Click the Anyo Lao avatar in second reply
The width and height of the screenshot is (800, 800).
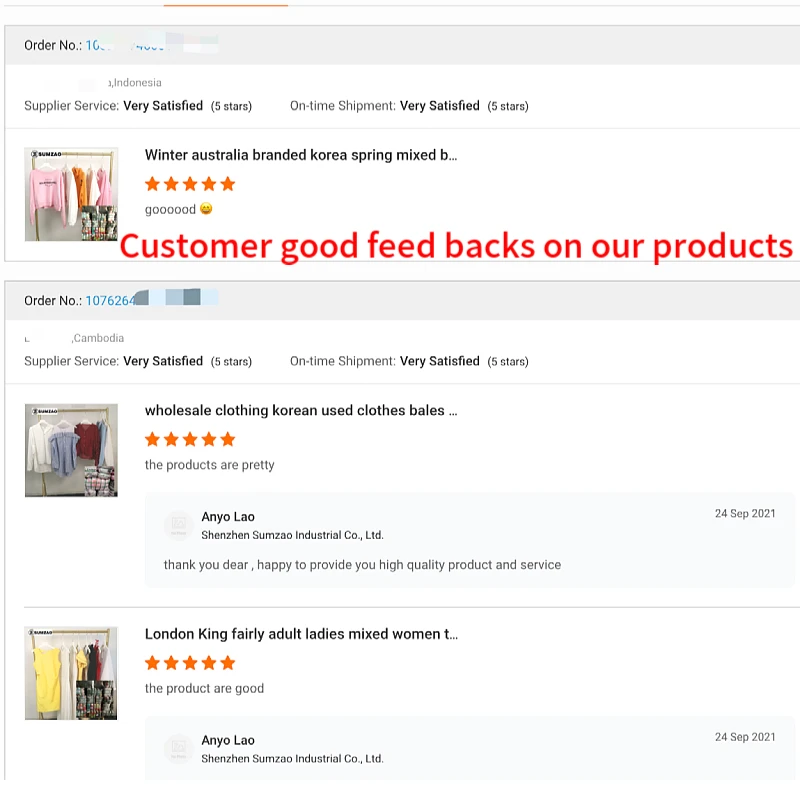pyautogui.click(x=178, y=748)
